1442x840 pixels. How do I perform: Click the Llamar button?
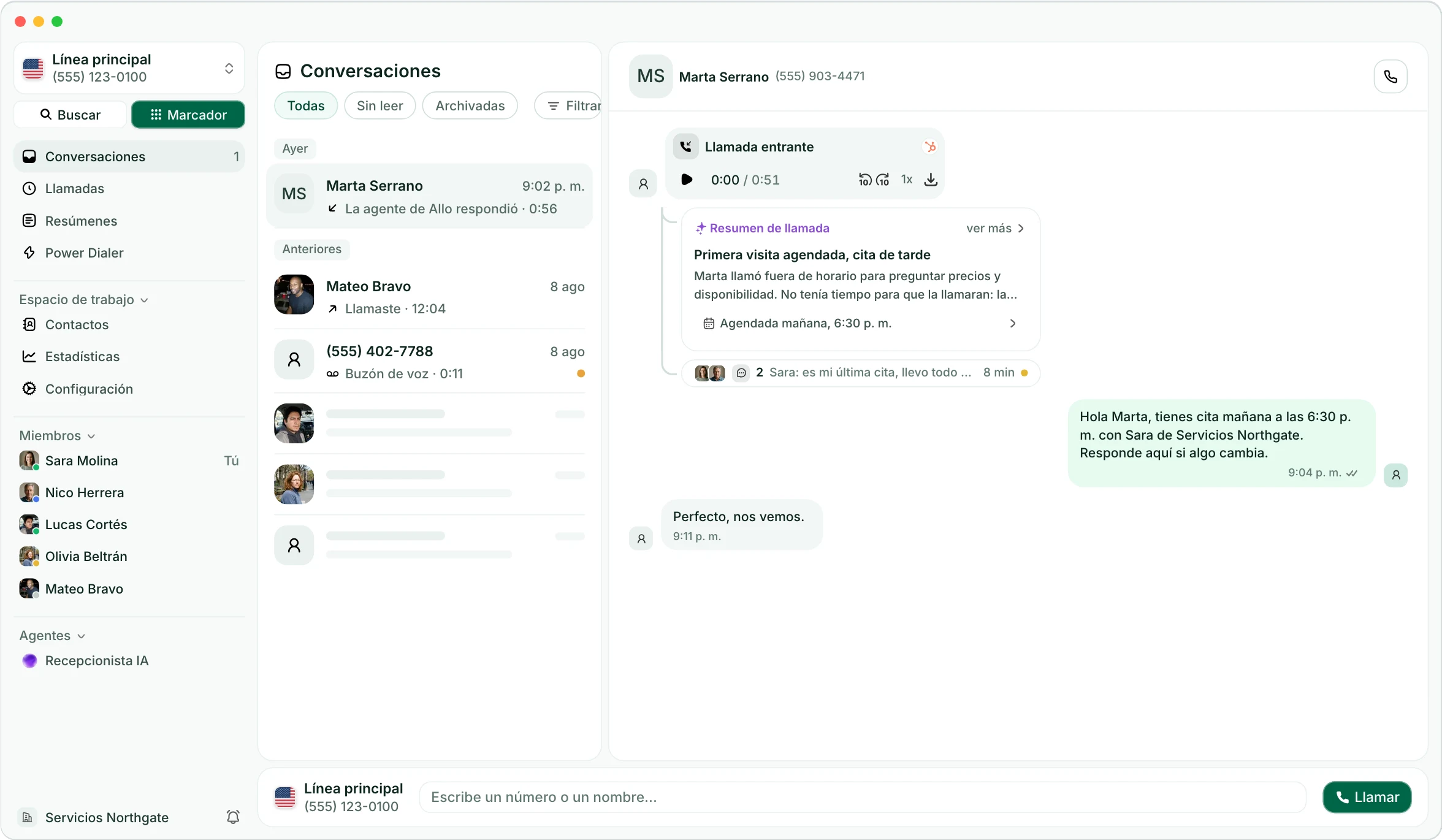point(1367,797)
